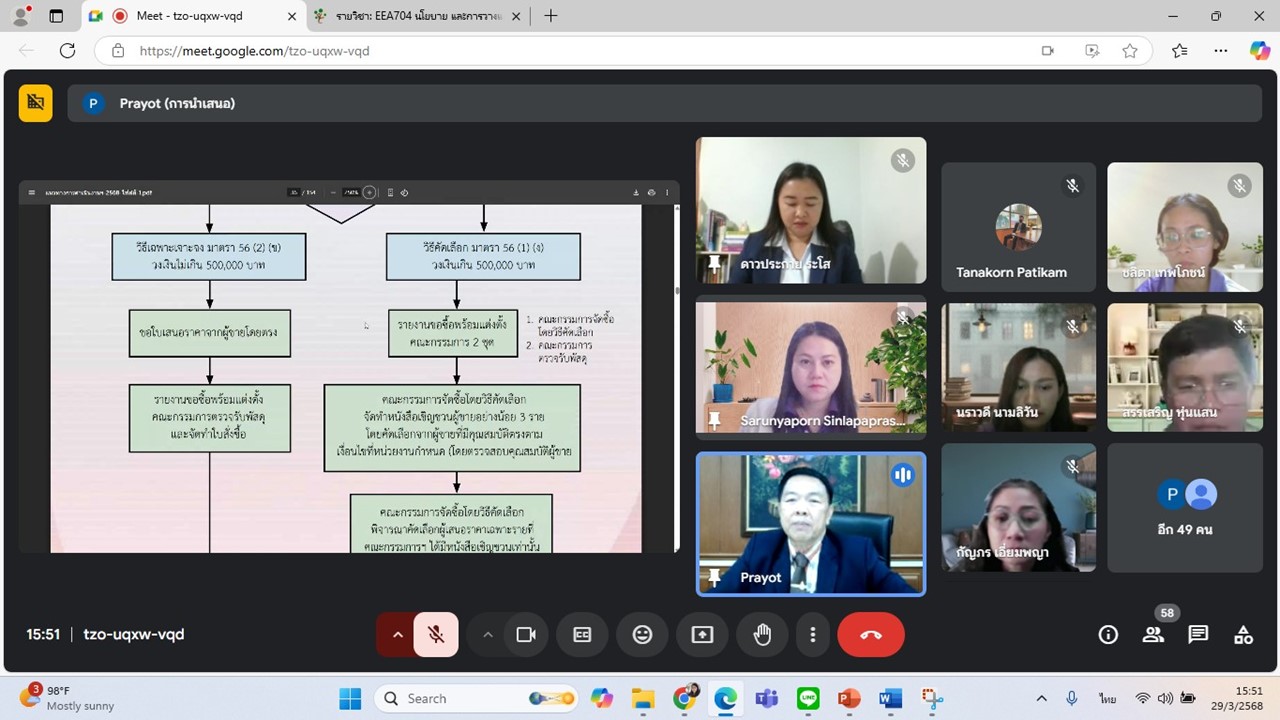The width and height of the screenshot is (1280, 720).
Task: Expand audio settings arrow beside the microphone
Action: click(x=397, y=634)
